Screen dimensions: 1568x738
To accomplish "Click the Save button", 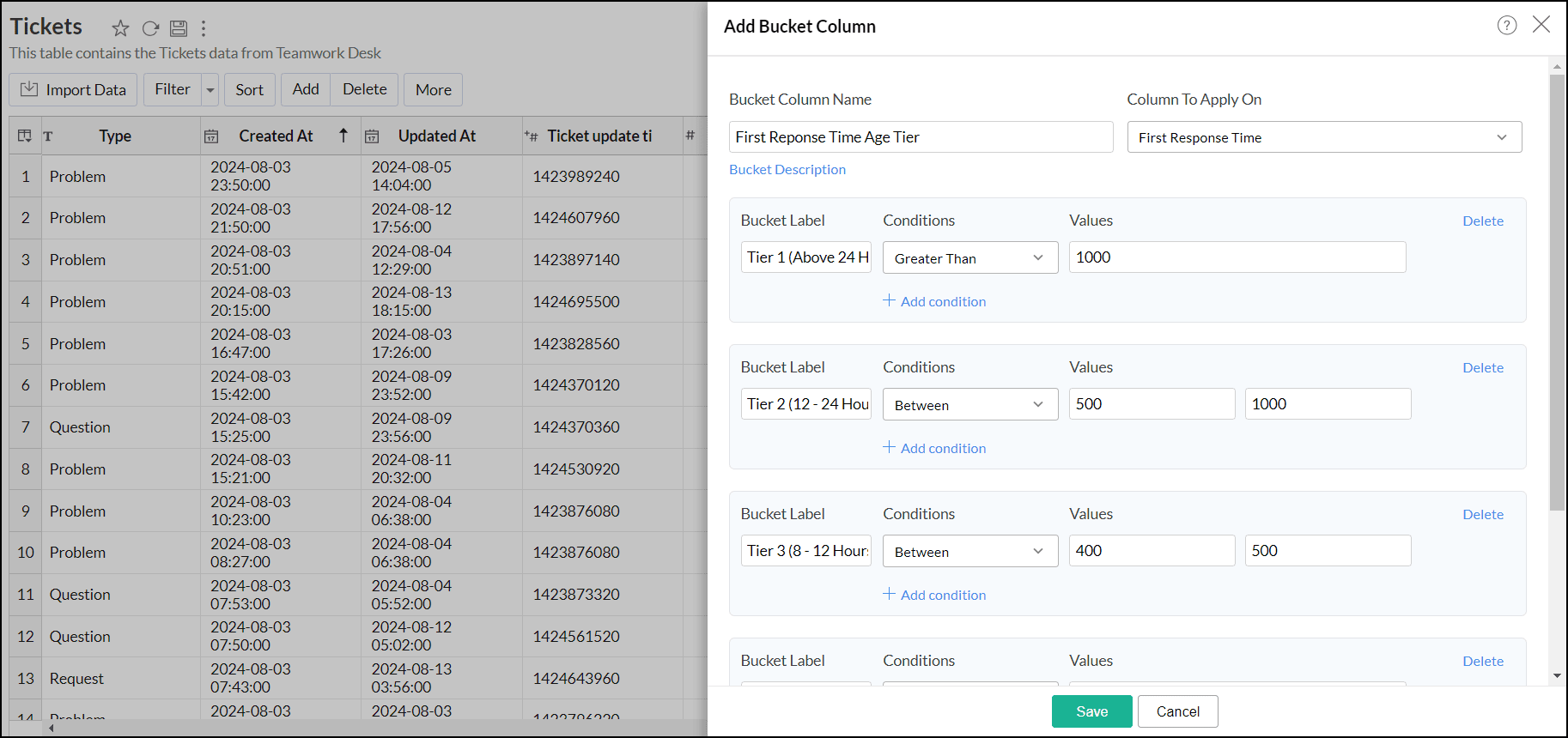I will click(1091, 711).
